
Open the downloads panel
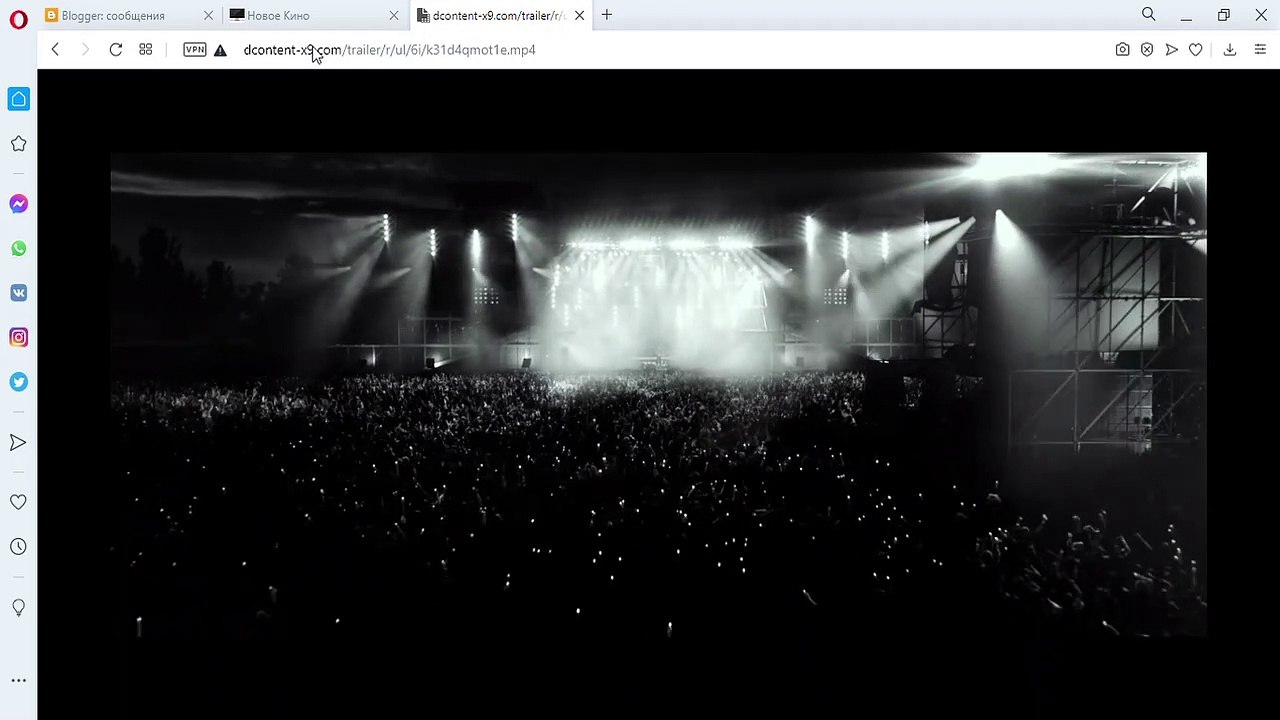[x=1230, y=50]
